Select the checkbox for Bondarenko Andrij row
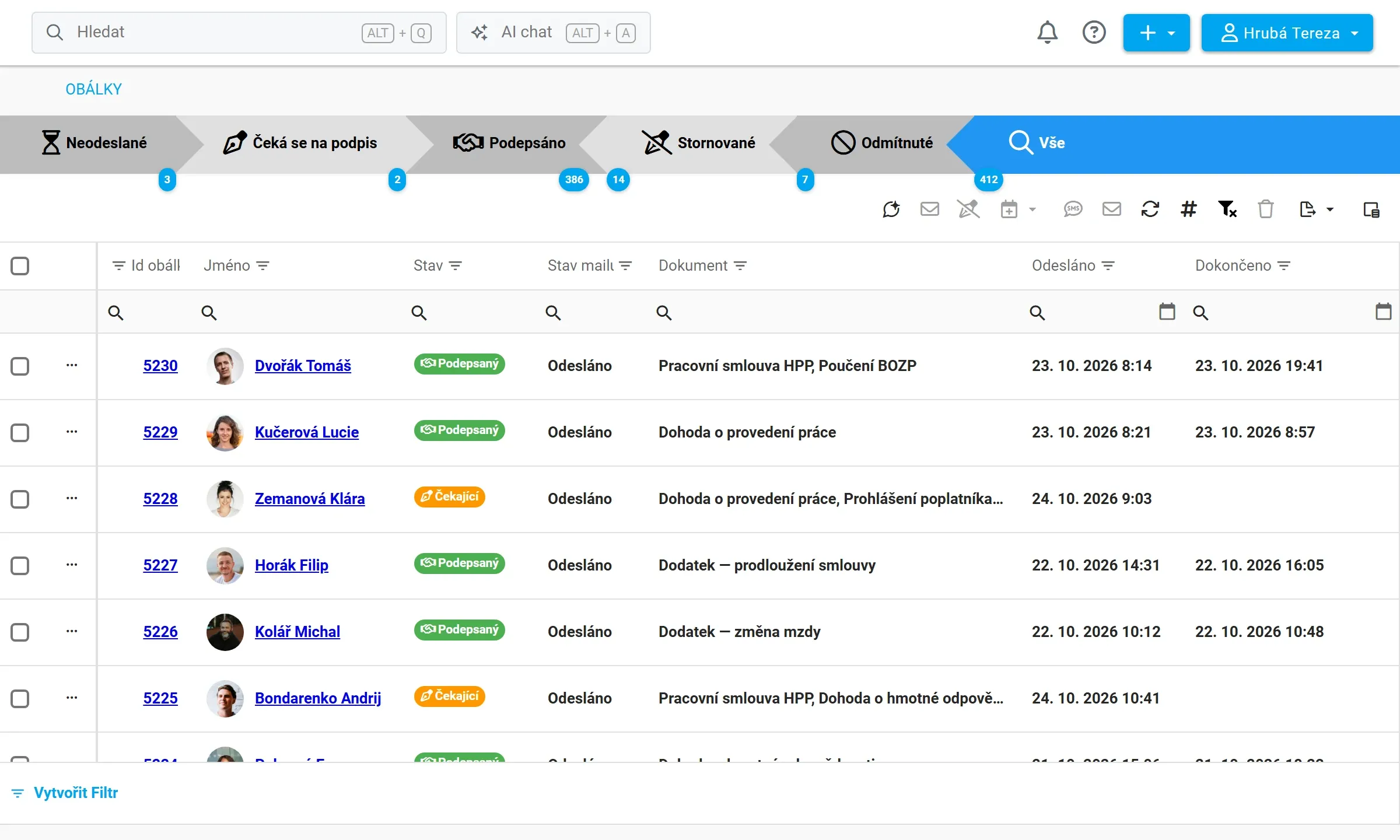Image resolution: width=1400 pixels, height=840 pixels. click(20, 699)
